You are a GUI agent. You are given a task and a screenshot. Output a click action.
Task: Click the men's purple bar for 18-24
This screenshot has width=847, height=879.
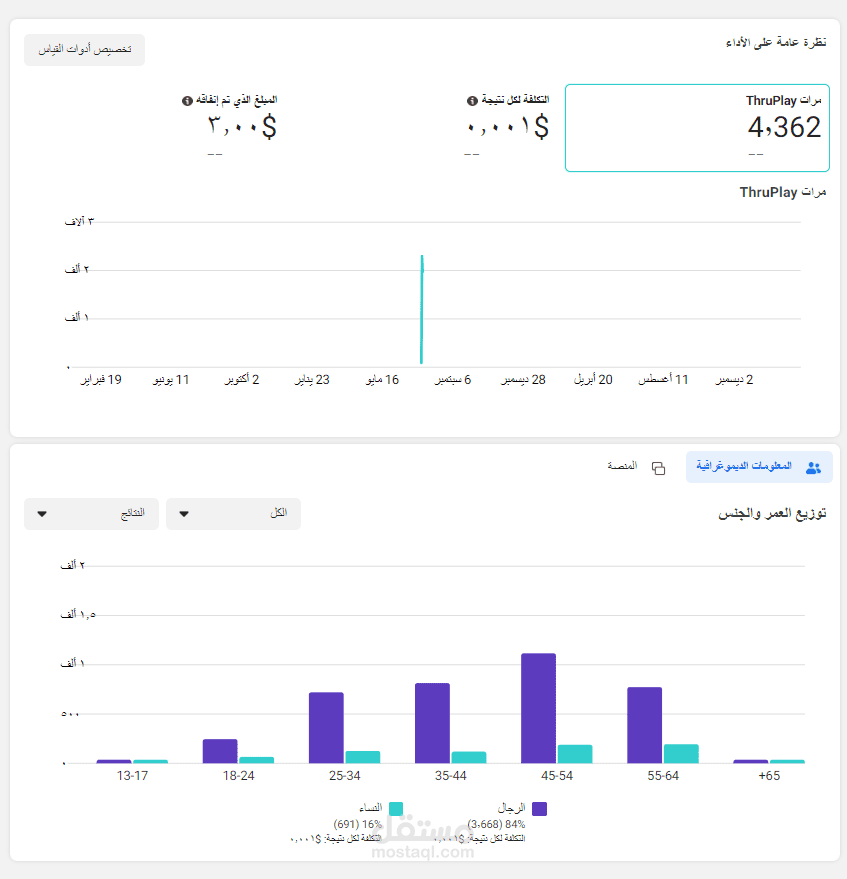pyautogui.click(x=220, y=751)
